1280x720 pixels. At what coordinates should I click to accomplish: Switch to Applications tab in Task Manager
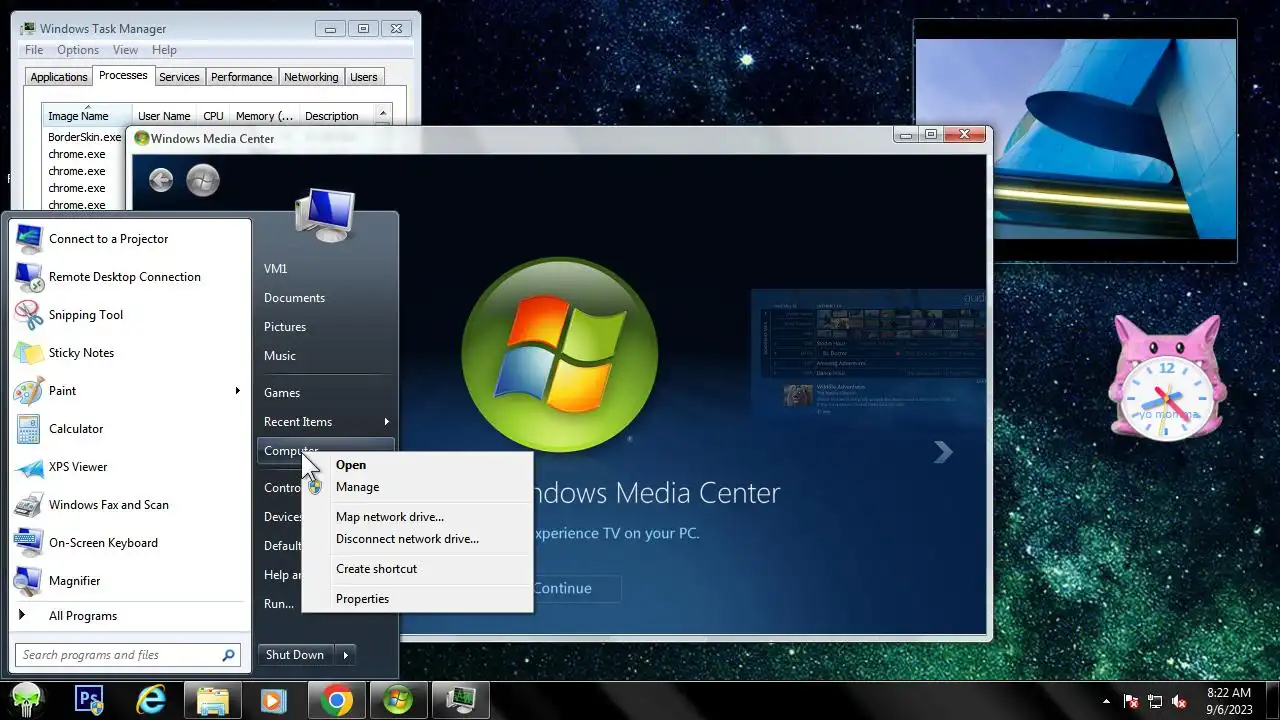point(59,77)
